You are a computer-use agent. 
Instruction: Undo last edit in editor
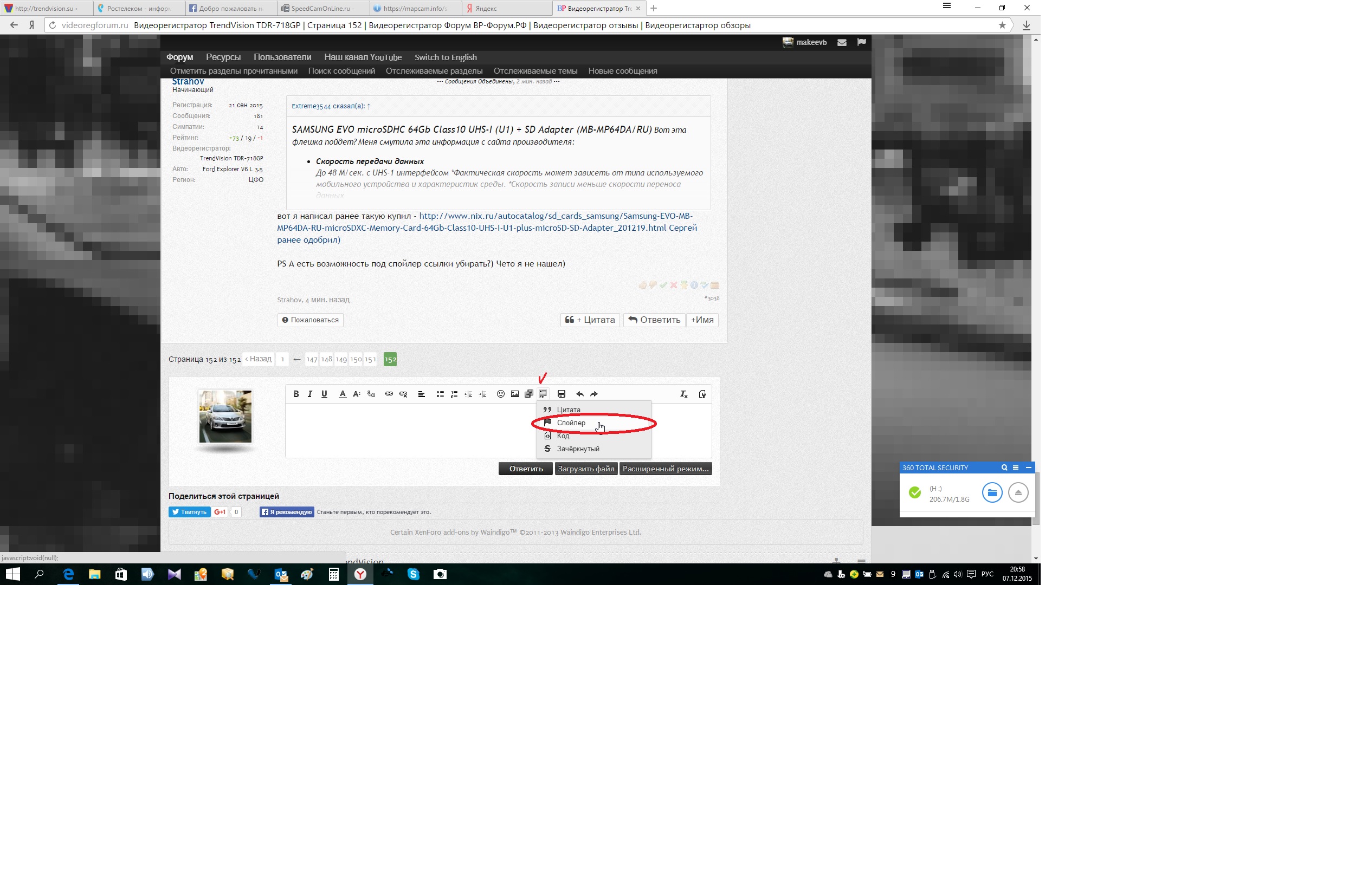click(580, 394)
